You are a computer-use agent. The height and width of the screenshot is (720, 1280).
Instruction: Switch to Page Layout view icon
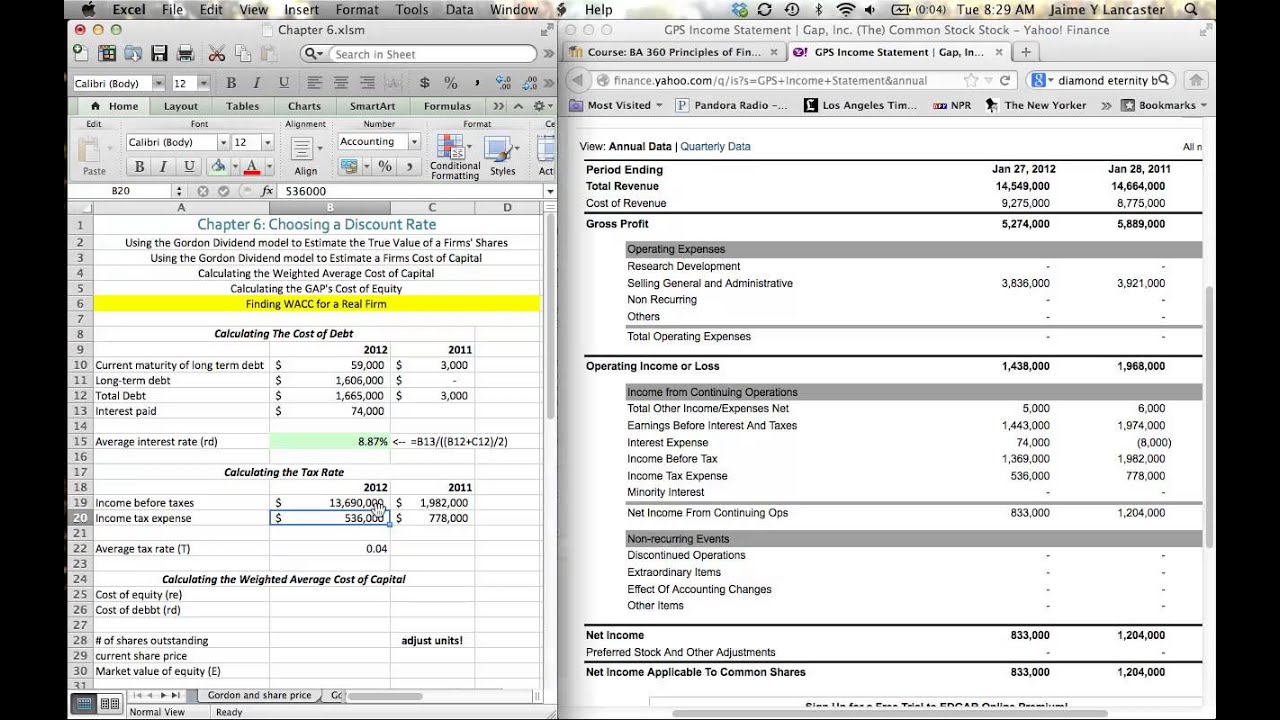(x=110, y=704)
